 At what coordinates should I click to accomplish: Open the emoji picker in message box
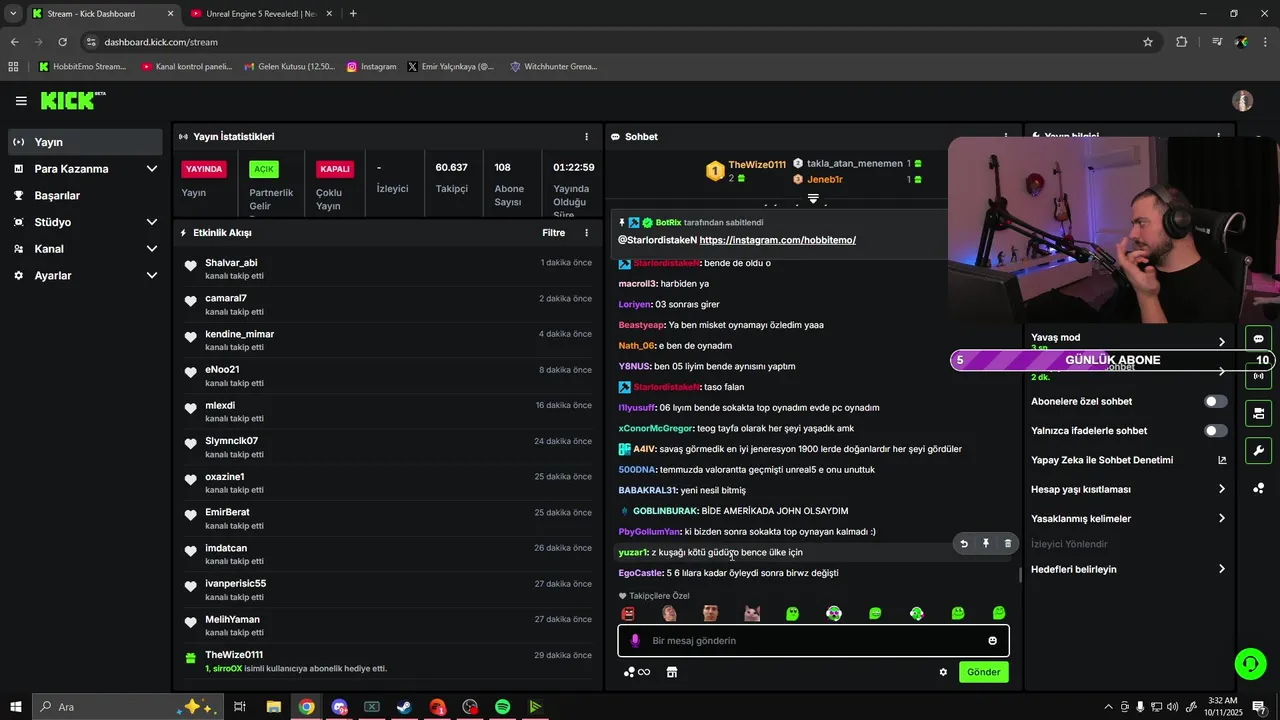[993, 641]
